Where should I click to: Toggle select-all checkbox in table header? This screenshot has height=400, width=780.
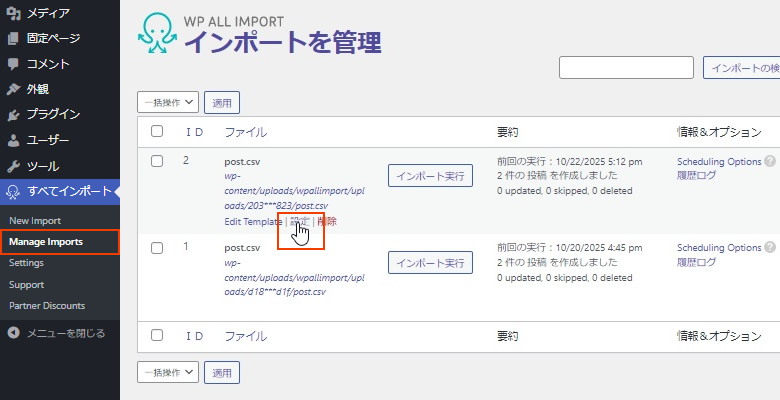156,131
